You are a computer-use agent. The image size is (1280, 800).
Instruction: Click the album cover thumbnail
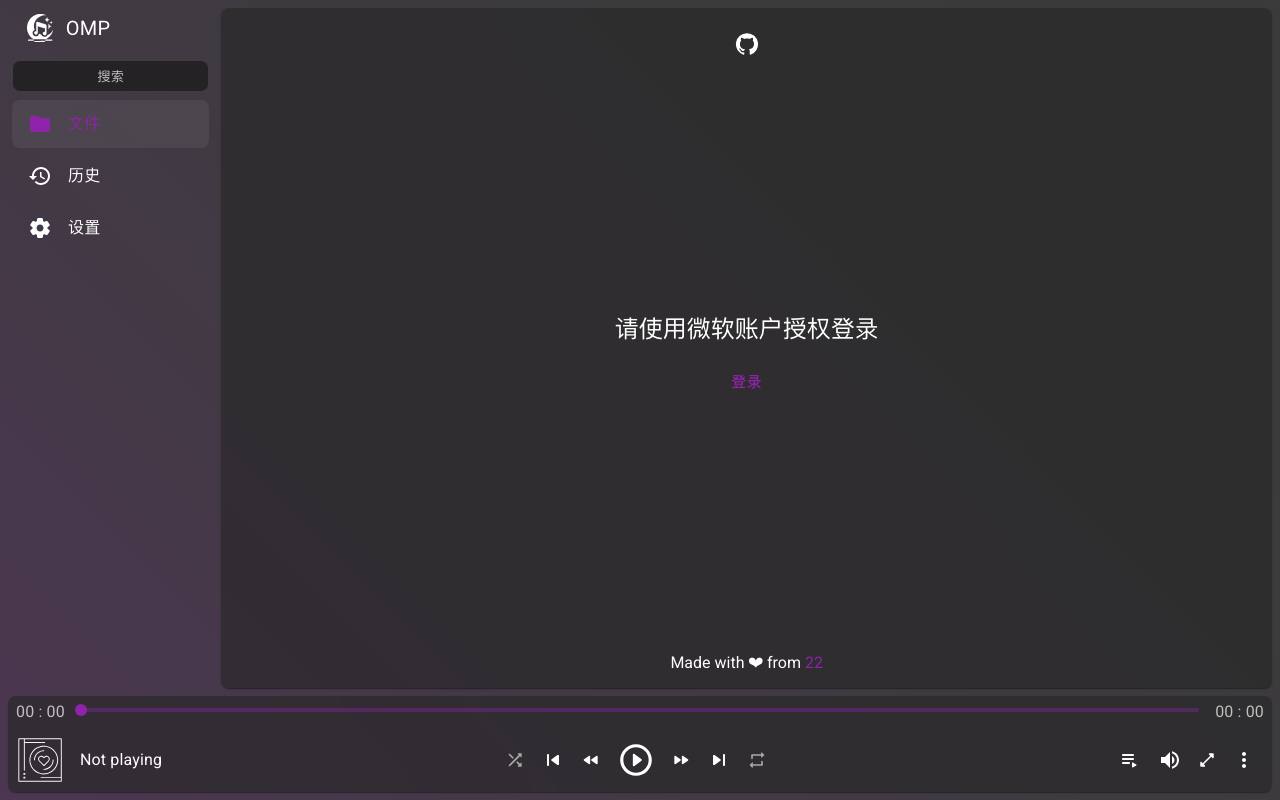[x=40, y=760]
